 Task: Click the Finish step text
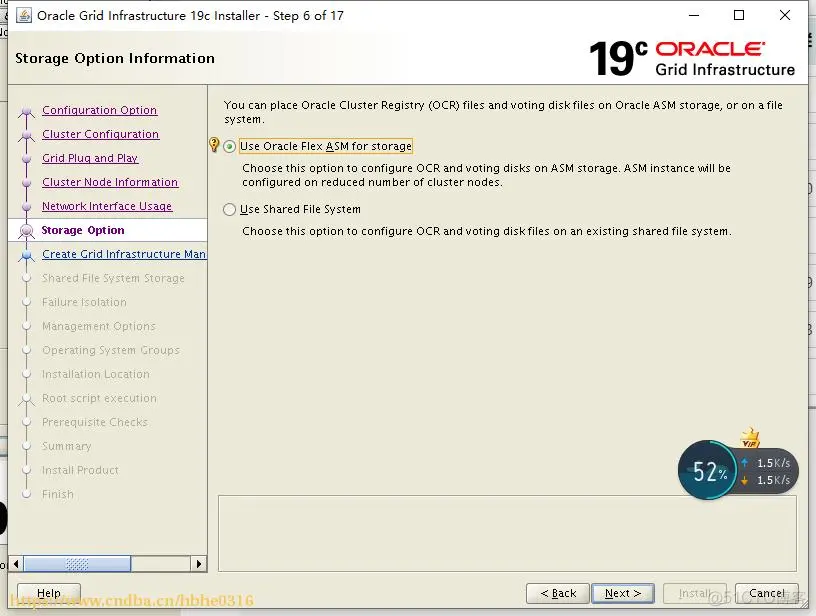58,494
